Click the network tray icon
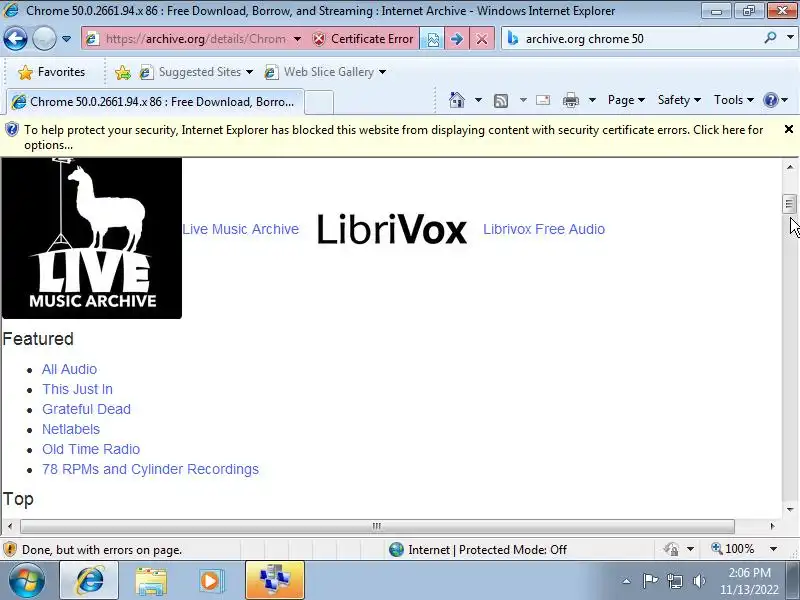The image size is (800, 600). [x=674, y=581]
